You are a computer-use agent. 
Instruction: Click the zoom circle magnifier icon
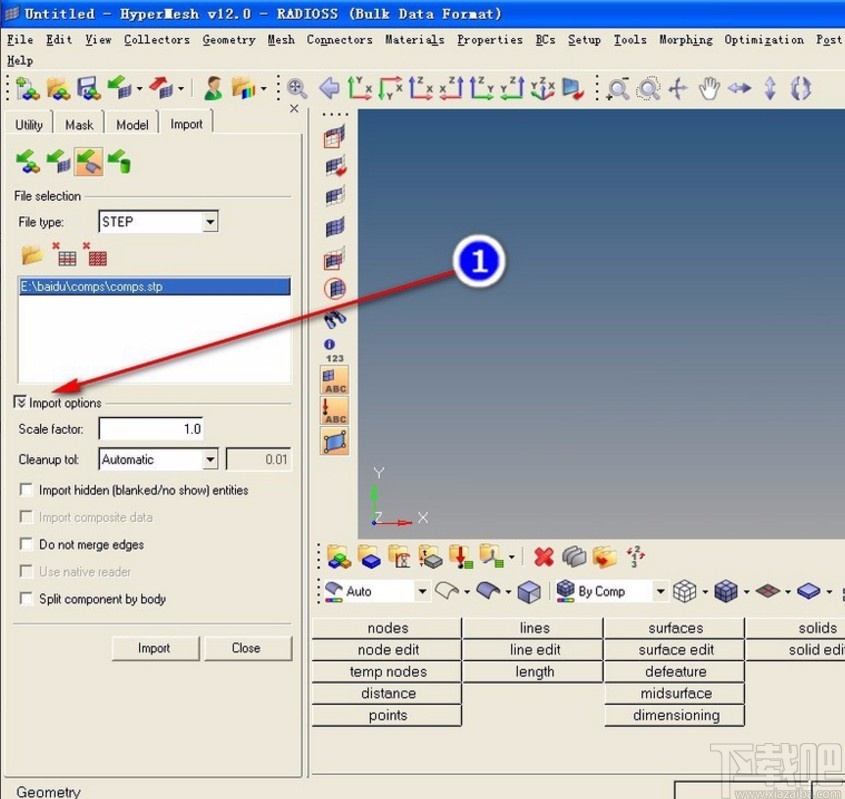click(648, 89)
